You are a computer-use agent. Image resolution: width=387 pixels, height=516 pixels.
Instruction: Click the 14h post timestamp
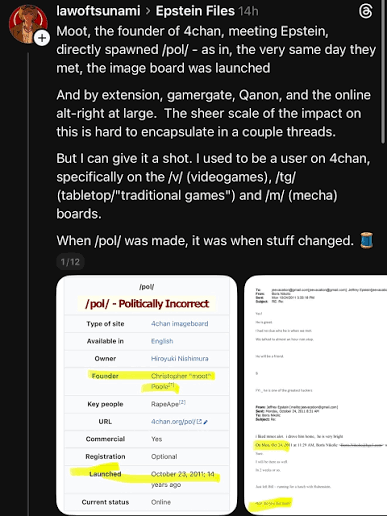pyautogui.click(x=248, y=11)
